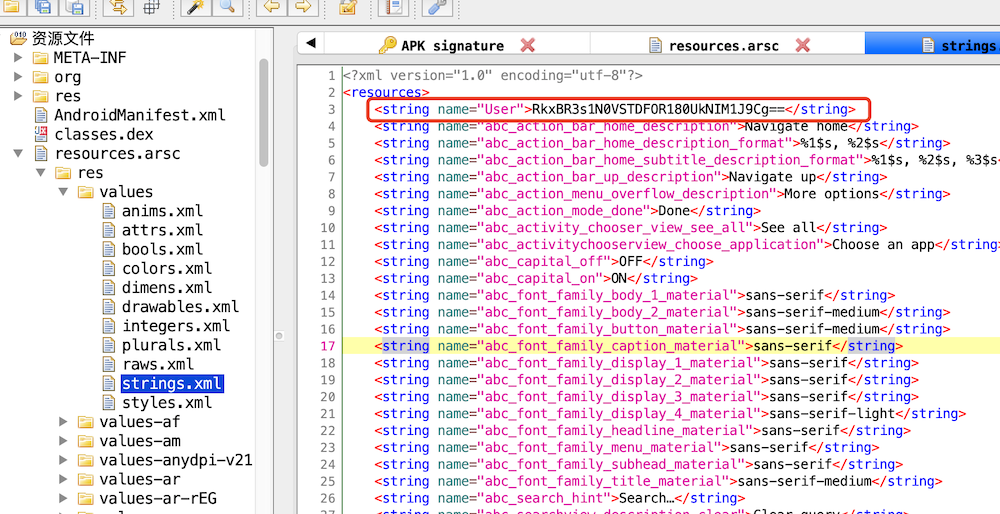
Task: Click the lock and pencil toolbar icon
Action: (348, 6)
